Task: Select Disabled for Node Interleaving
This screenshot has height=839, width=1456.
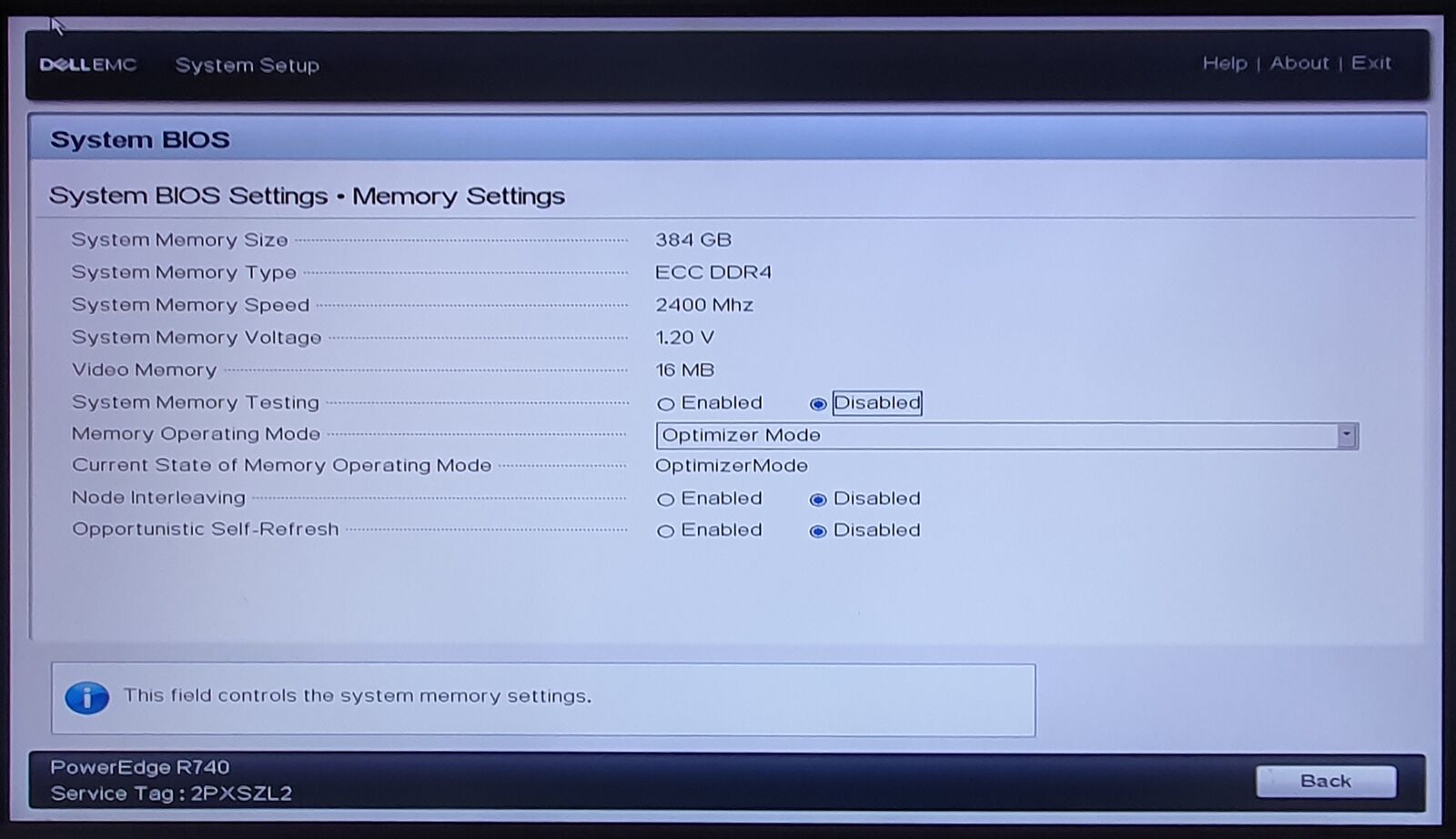Action: (818, 500)
